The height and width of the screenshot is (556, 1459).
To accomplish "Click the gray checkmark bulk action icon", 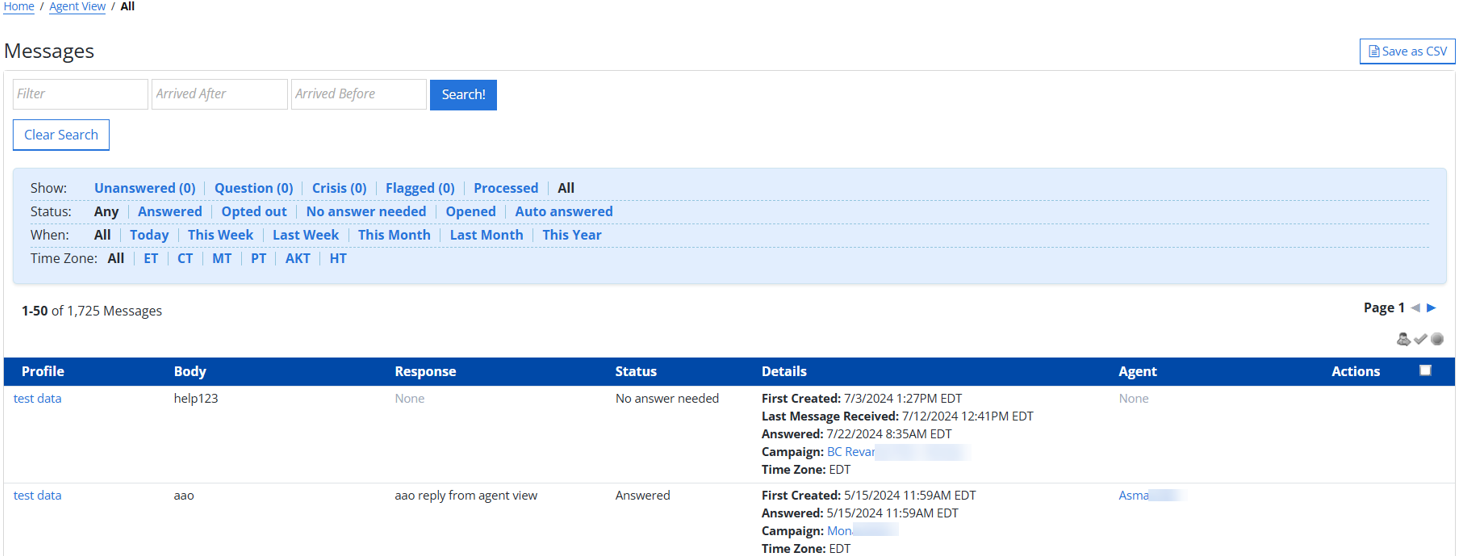I will tap(1420, 339).
